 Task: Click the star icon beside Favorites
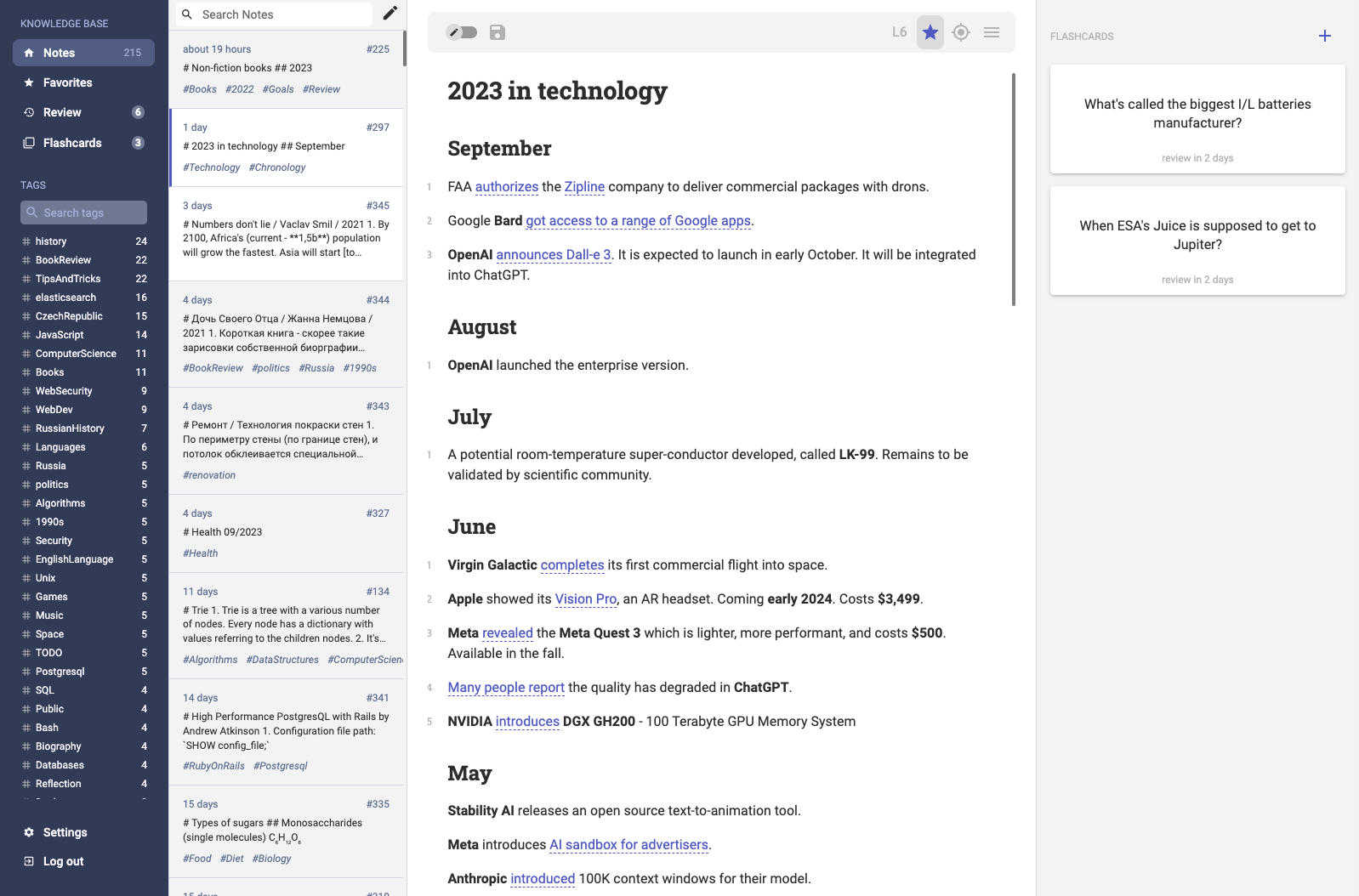[29, 82]
